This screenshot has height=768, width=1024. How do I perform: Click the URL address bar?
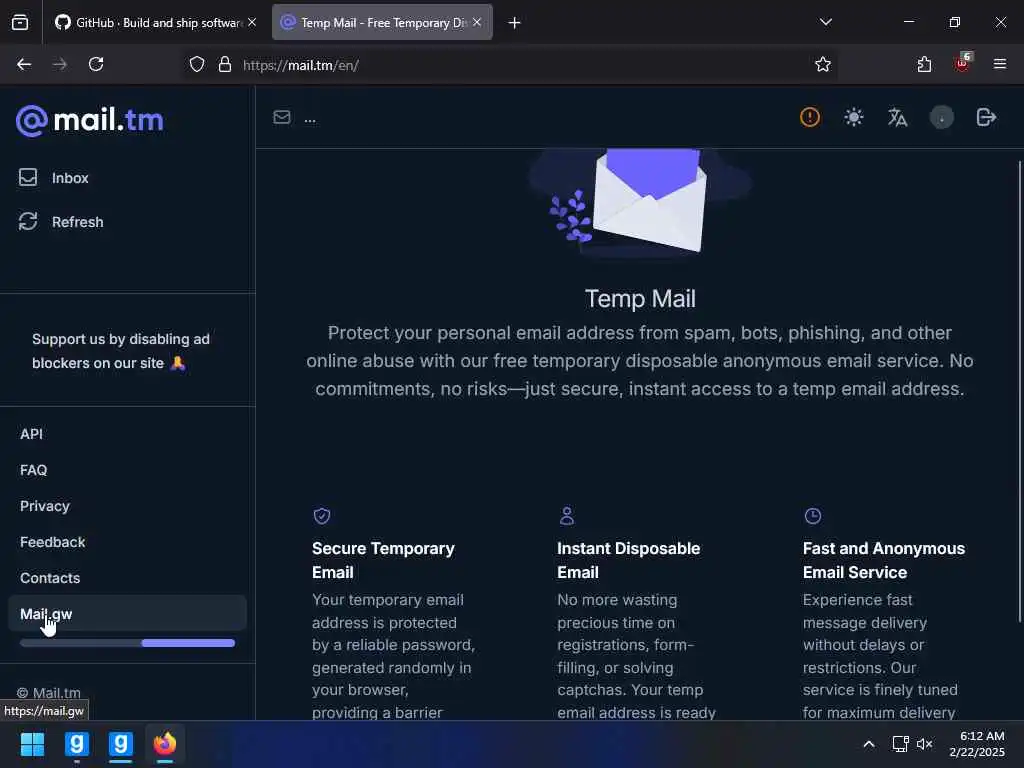[x=509, y=65]
